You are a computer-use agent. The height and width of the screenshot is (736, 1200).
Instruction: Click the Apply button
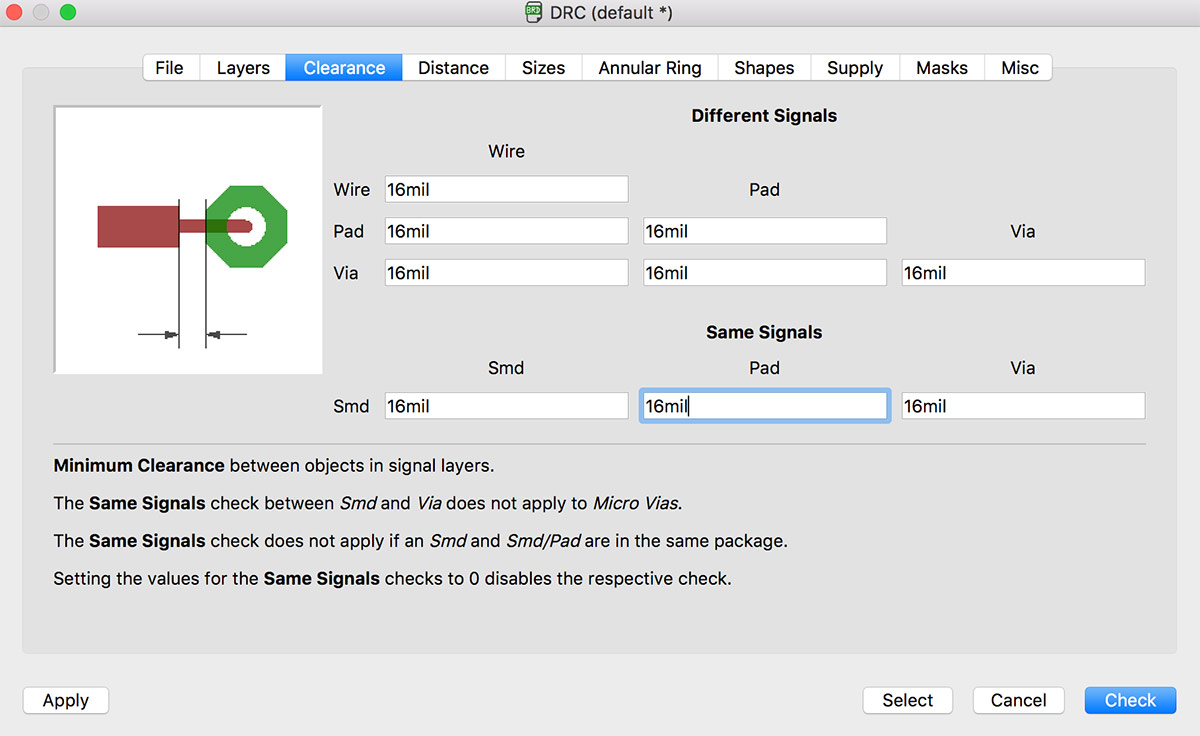point(65,700)
